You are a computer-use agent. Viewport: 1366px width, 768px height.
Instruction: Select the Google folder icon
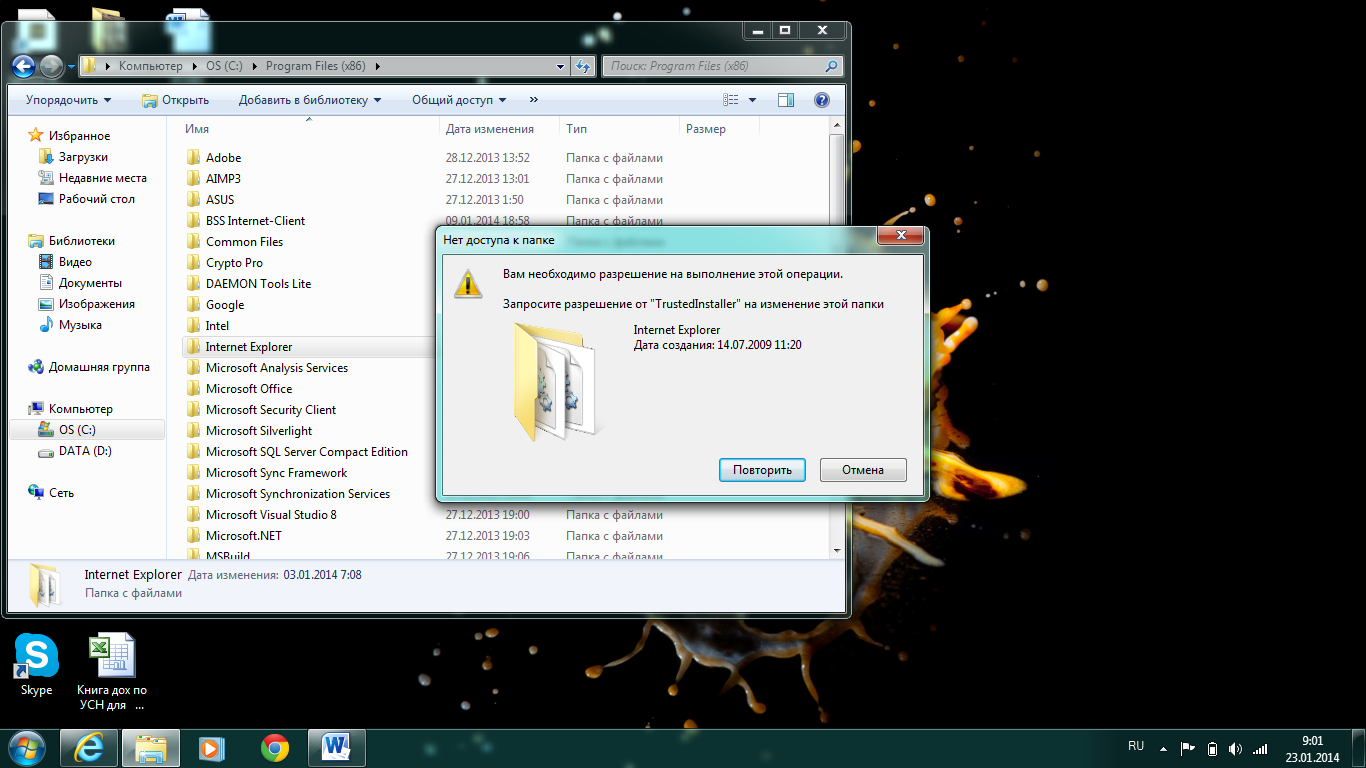click(194, 305)
